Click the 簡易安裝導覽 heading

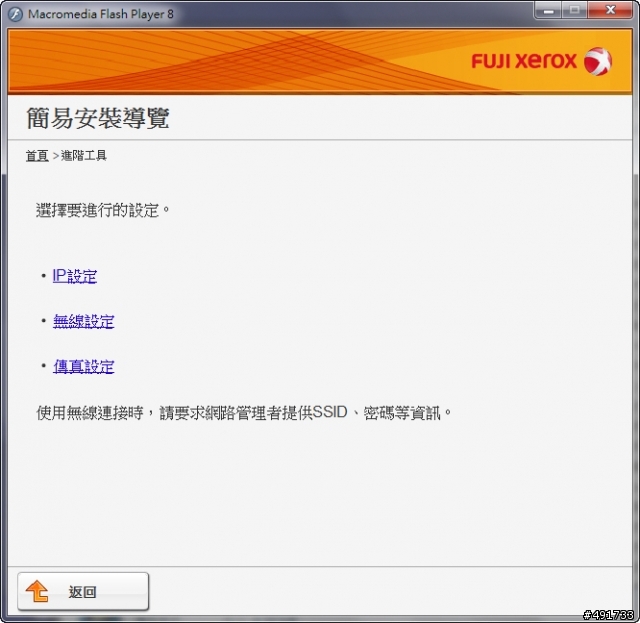[x=98, y=118]
